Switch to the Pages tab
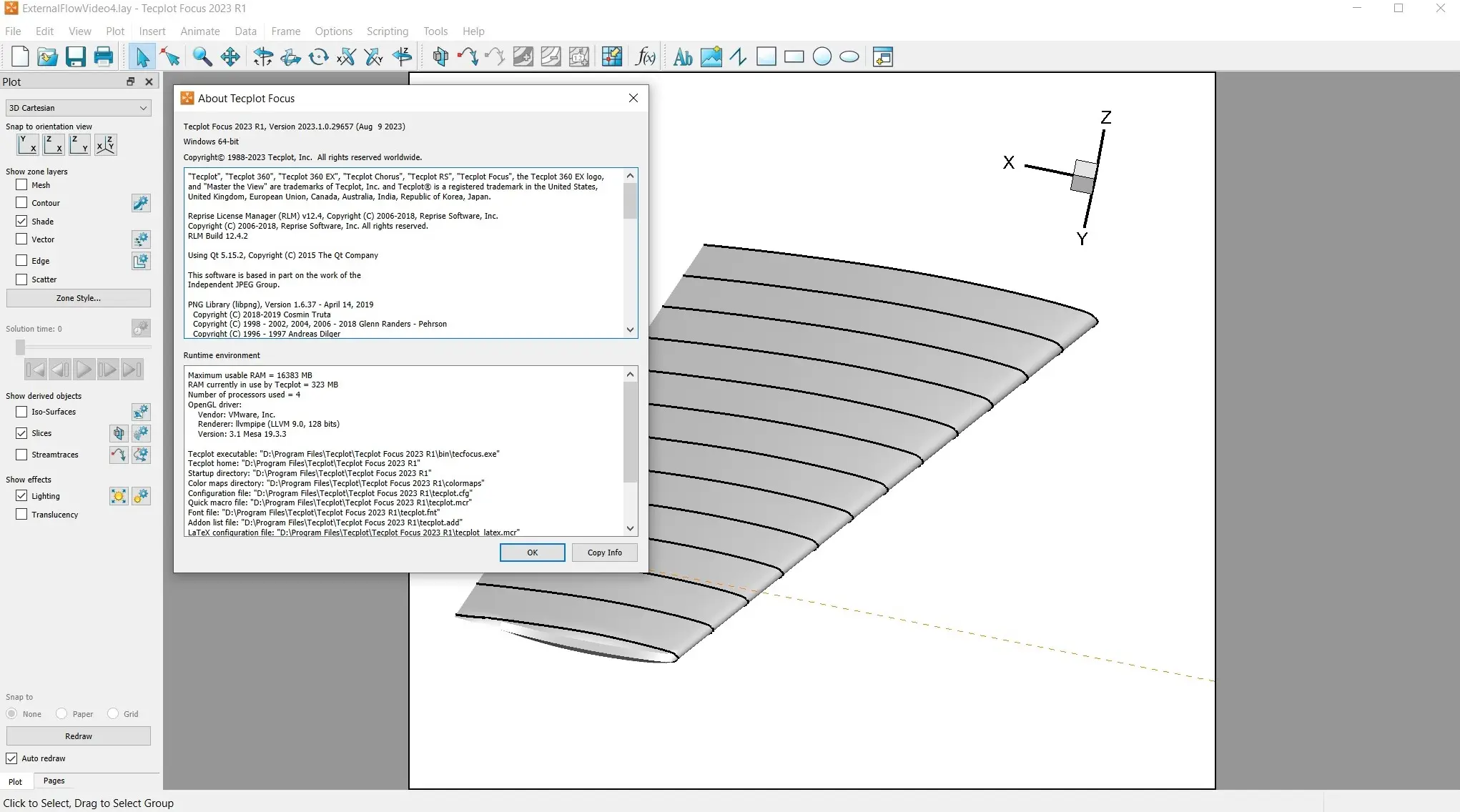The height and width of the screenshot is (812, 1460). click(x=54, y=781)
